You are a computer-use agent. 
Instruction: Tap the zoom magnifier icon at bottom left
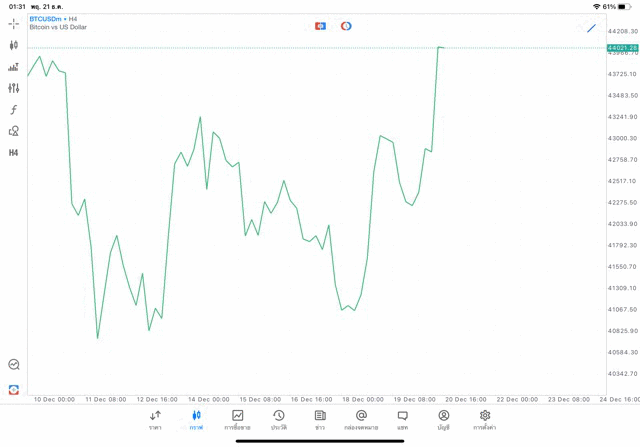pyautogui.click(x=13, y=365)
